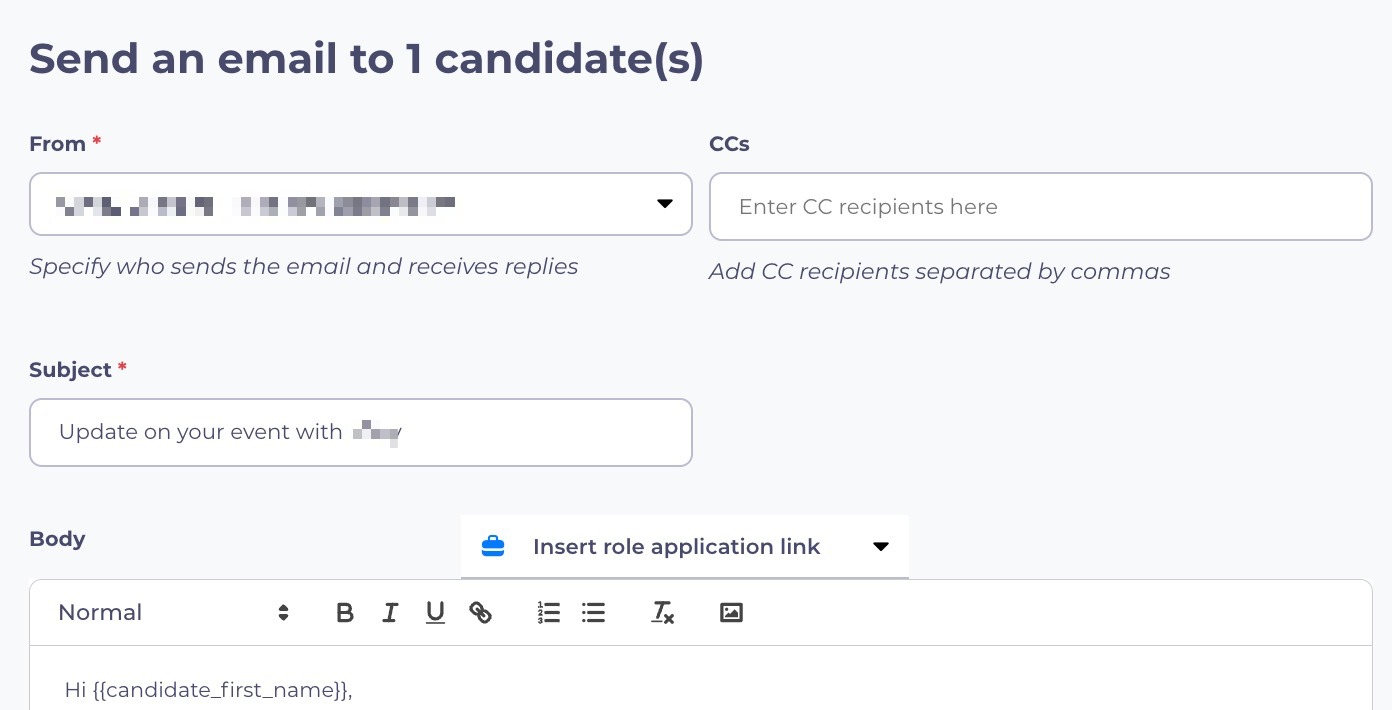Screen dimensions: 1392x710
Task: Start a numbered list
Action: coord(548,613)
